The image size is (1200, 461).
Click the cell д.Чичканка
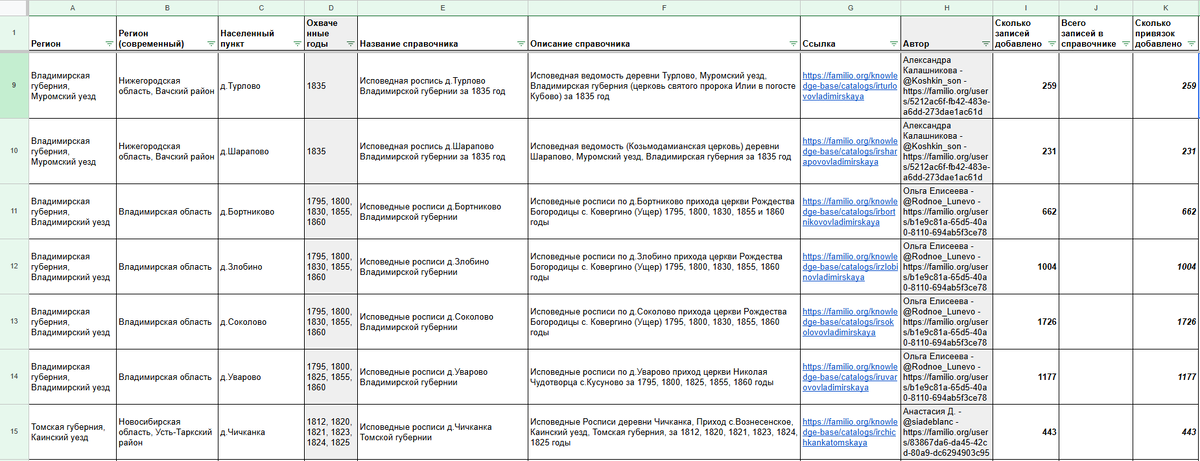tap(259, 431)
